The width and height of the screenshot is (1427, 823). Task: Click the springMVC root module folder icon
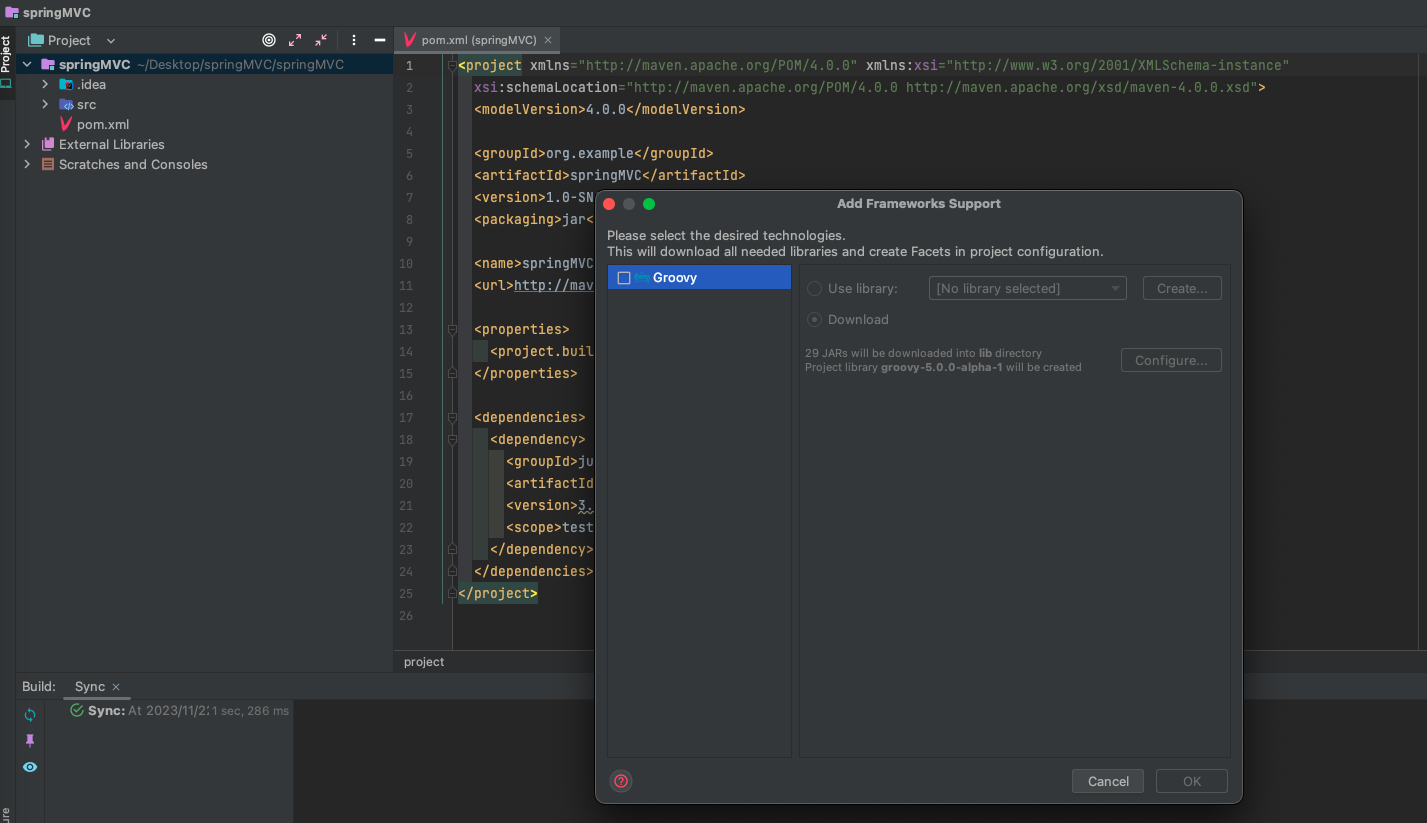coord(48,64)
